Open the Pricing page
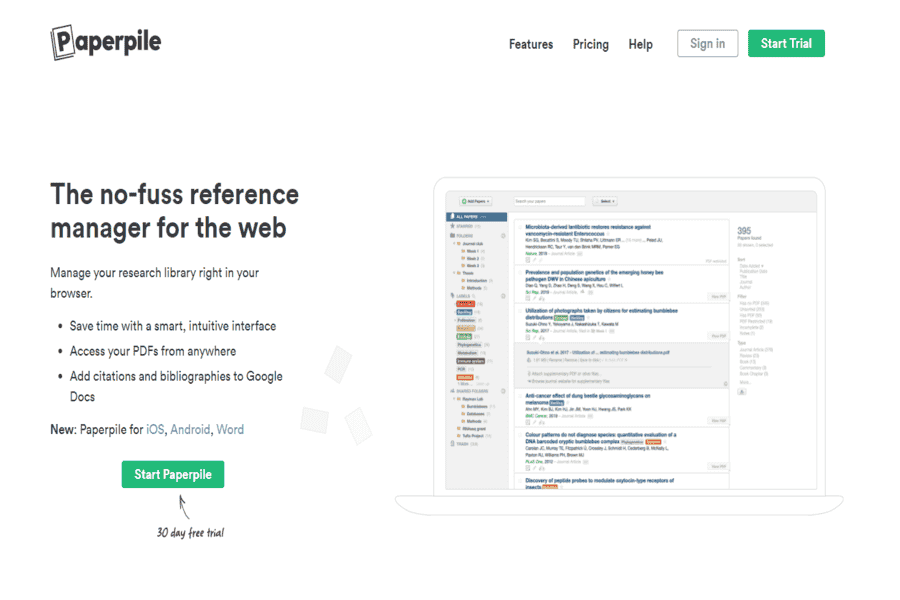 pos(591,44)
